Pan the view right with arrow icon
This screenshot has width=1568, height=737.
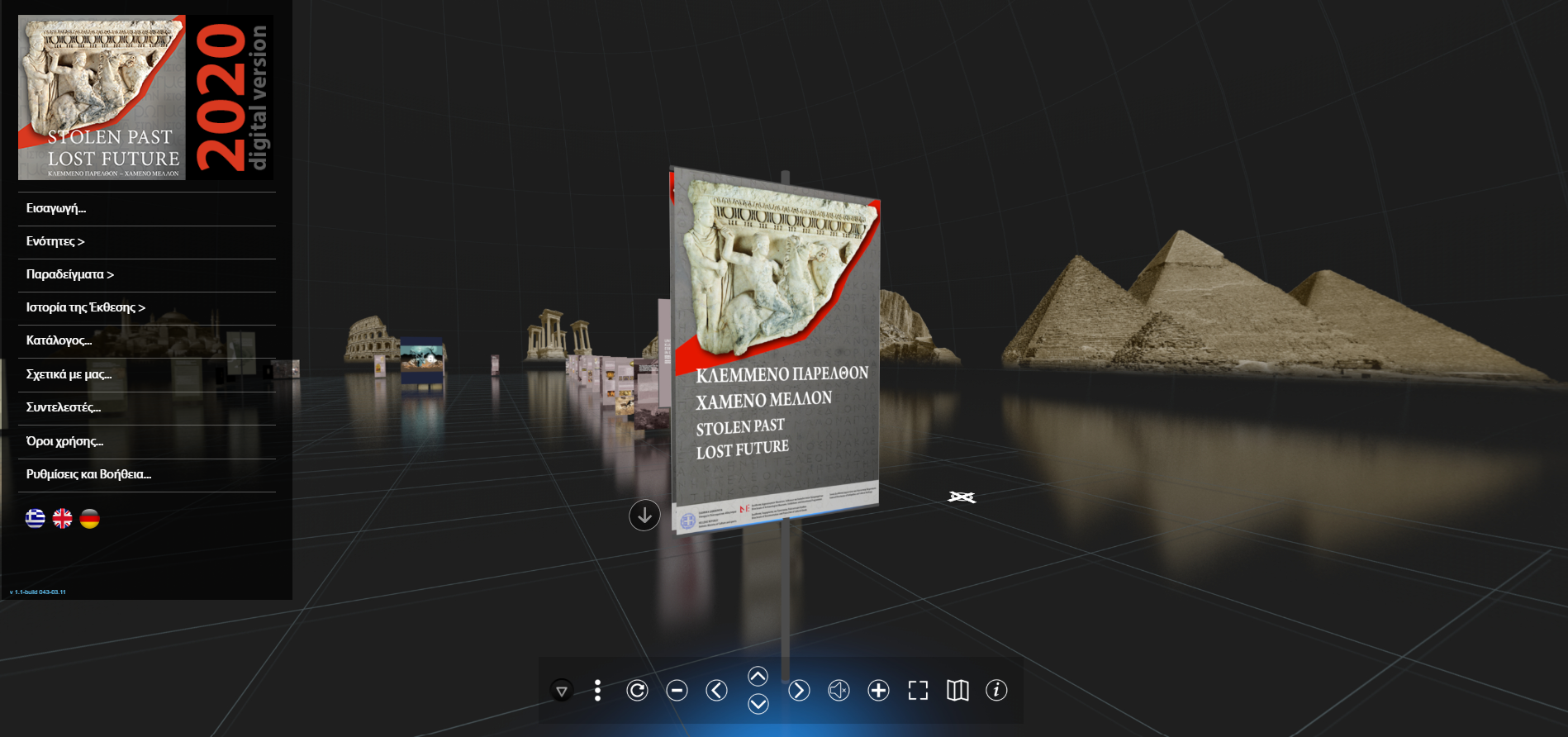coord(799,690)
